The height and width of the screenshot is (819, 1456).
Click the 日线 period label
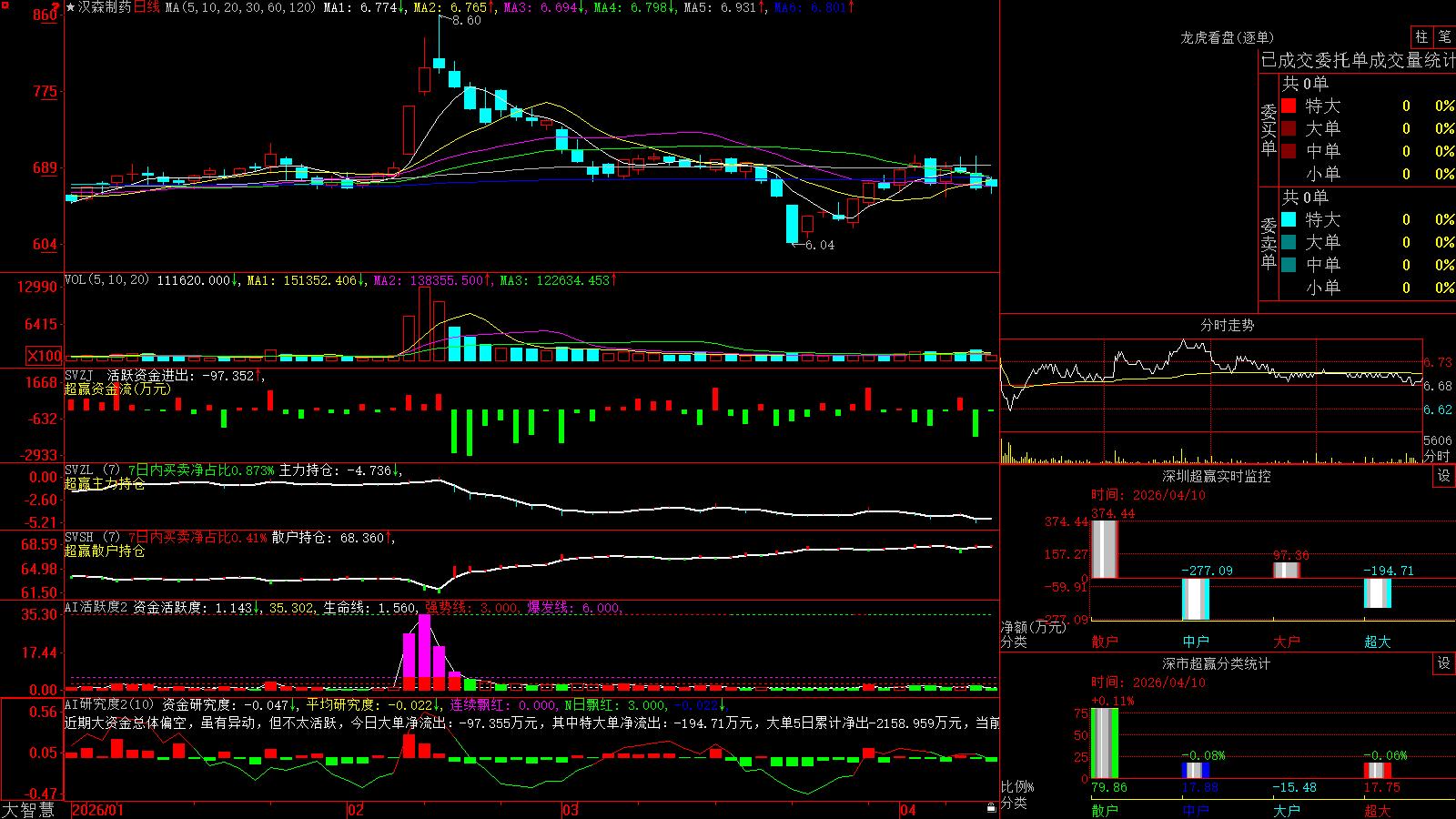click(x=147, y=7)
